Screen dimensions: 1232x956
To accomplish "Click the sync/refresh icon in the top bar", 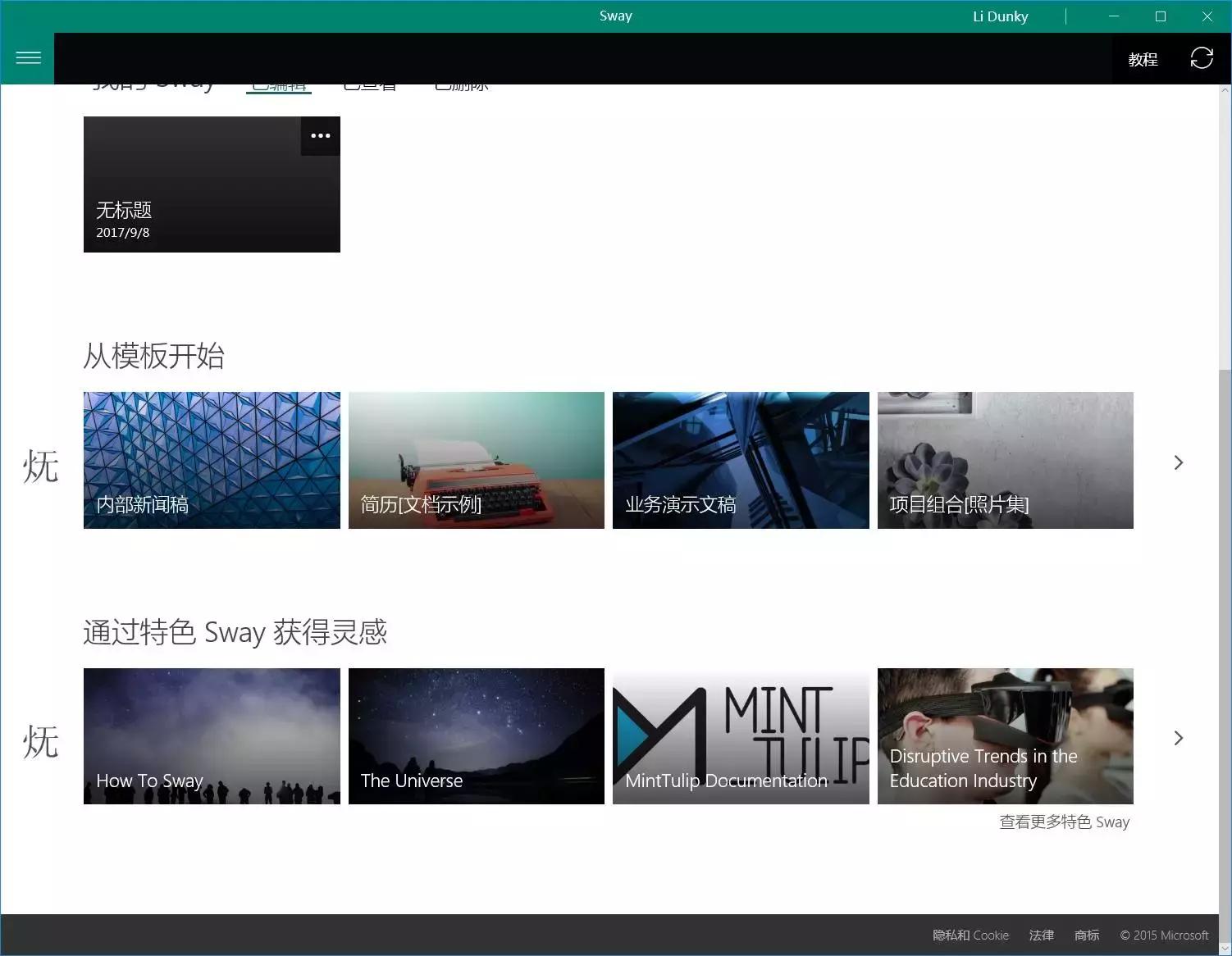I will pyautogui.click(x=1202, y=58).
